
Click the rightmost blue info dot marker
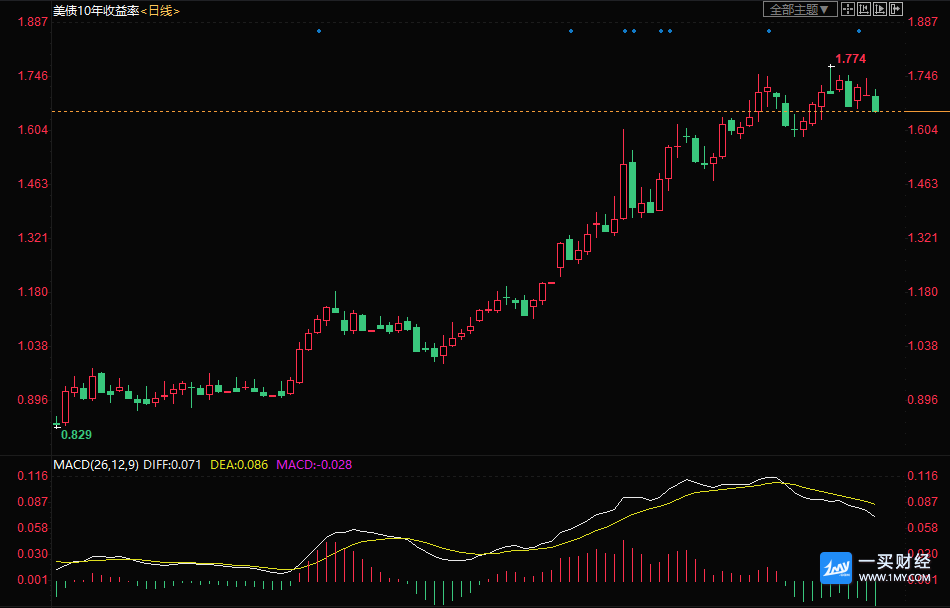859,31
